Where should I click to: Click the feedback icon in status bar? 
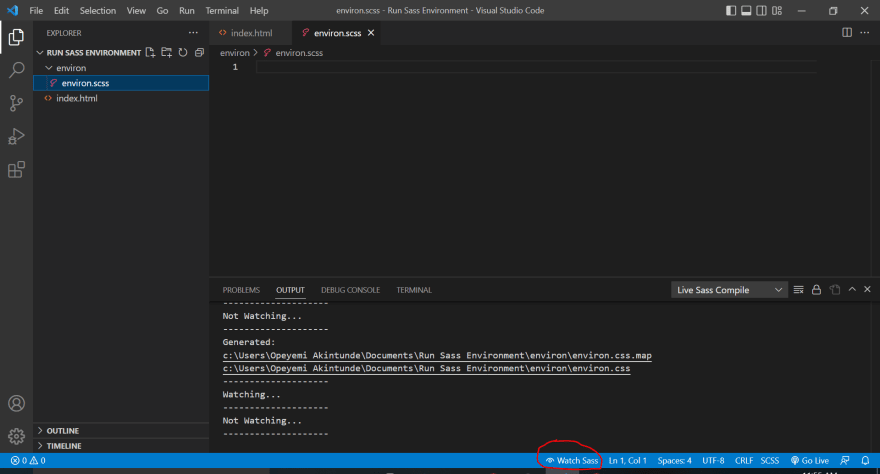tap(845, 461)
